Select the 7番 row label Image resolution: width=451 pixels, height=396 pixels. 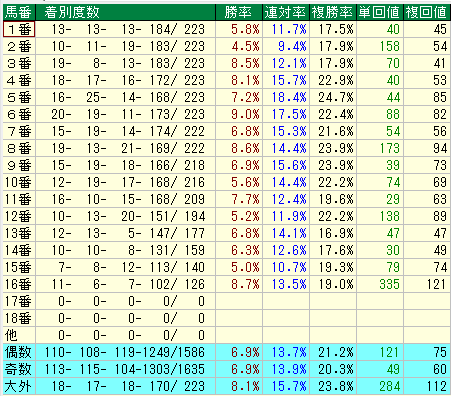[x=19, y=131]
